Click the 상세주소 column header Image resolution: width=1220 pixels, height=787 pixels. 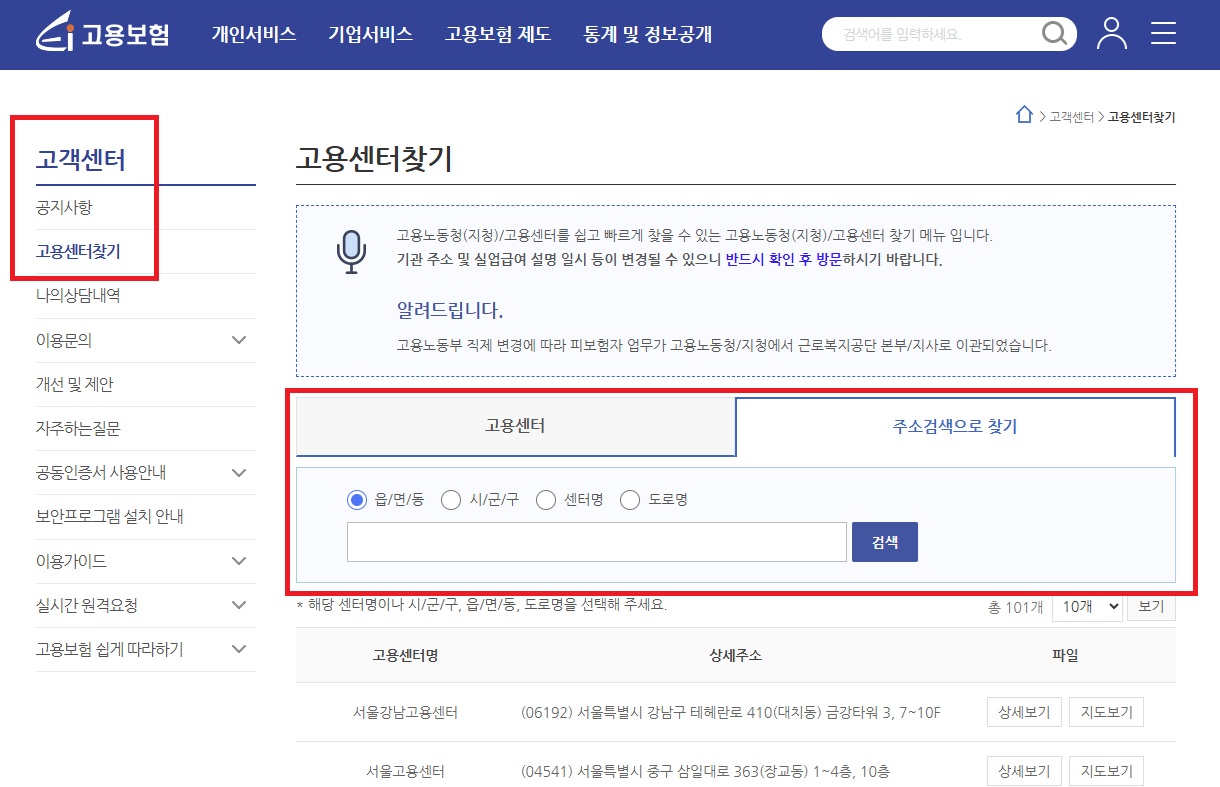pos(735,655)
